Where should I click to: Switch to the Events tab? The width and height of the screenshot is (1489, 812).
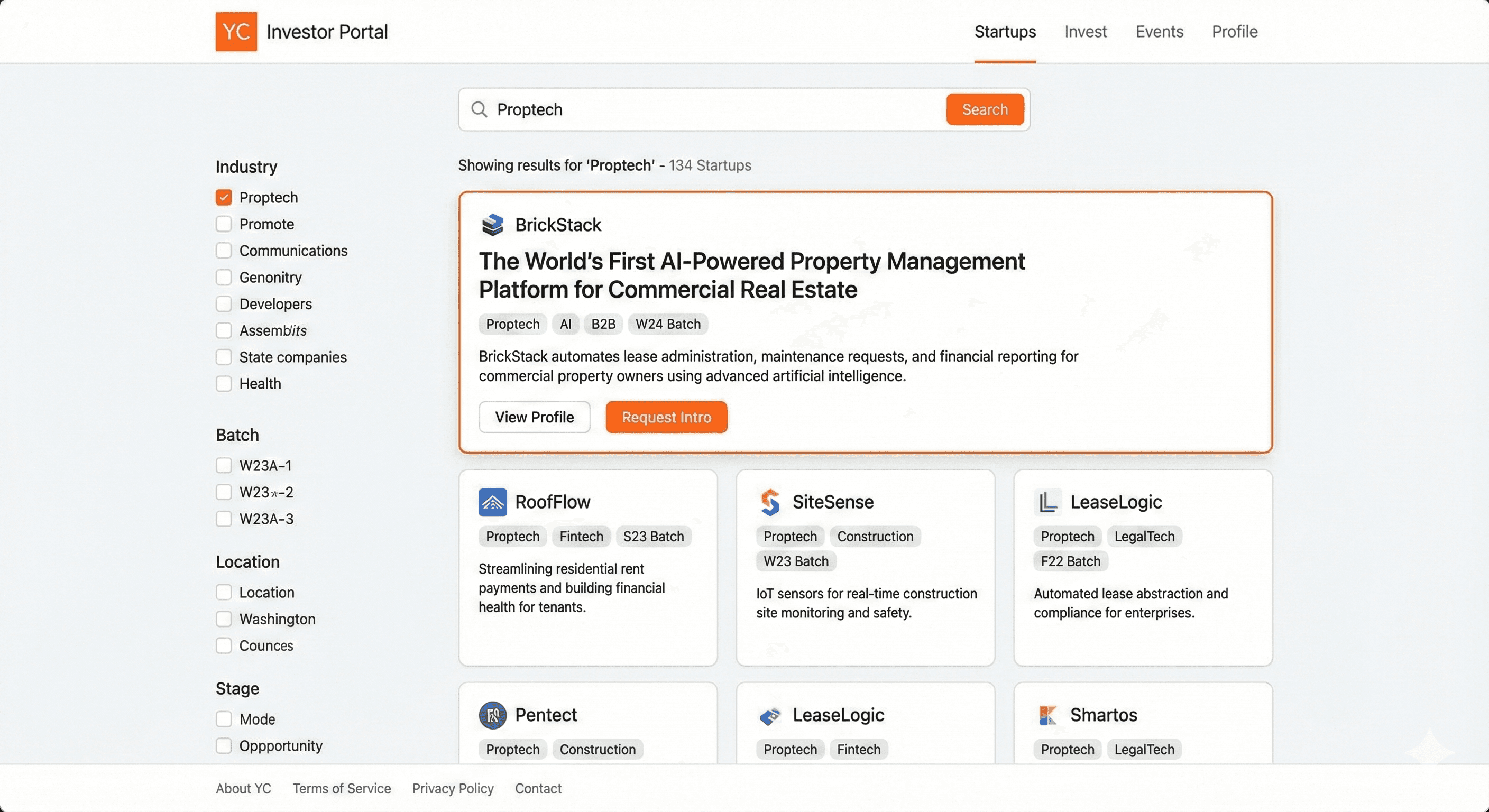[x=1159, y=32]
